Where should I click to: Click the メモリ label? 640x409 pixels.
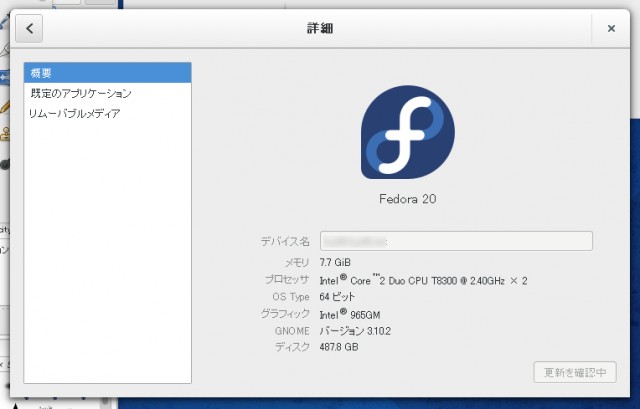[297, 262]
